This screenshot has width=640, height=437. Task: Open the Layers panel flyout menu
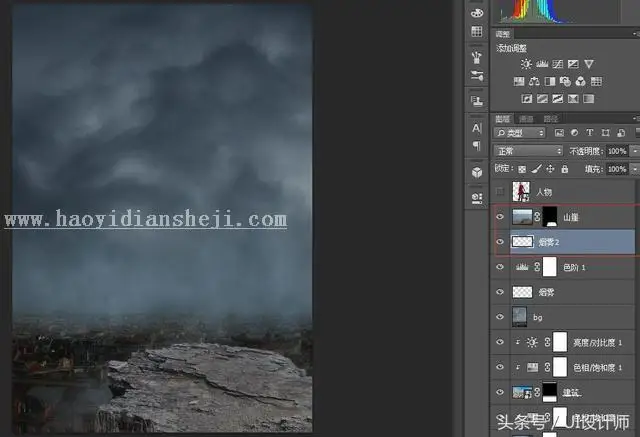(x=636, y=119)
